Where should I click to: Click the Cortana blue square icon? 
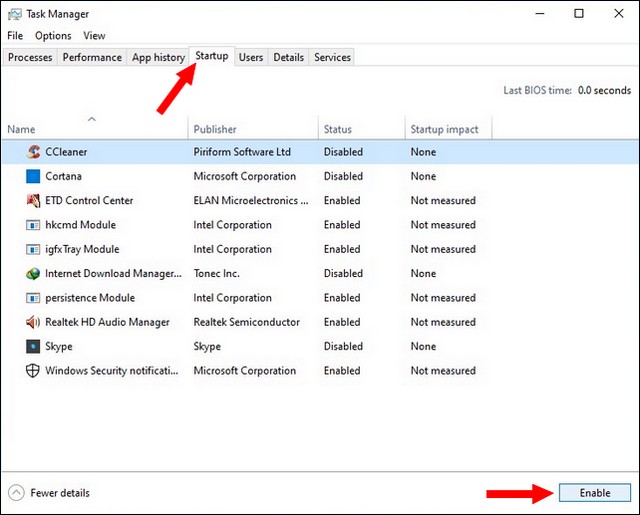33,176
